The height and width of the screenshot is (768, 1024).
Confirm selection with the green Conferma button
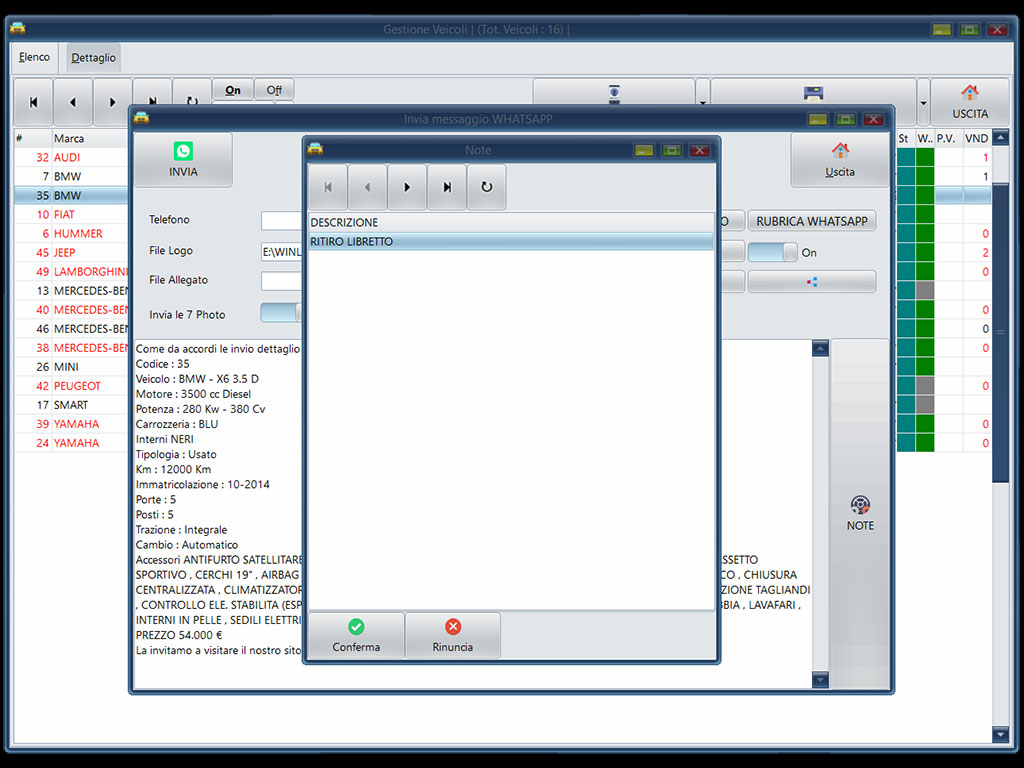click(x=356, y=635)
